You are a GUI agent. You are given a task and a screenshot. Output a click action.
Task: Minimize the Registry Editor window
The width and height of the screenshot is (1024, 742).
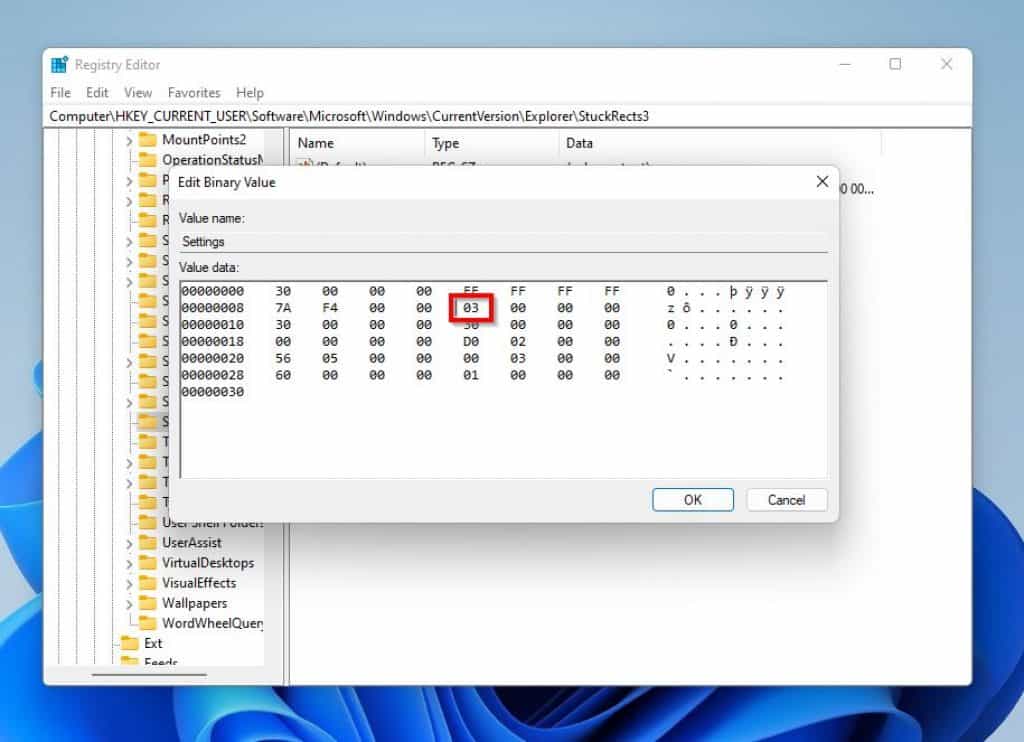tap(845, 64)
